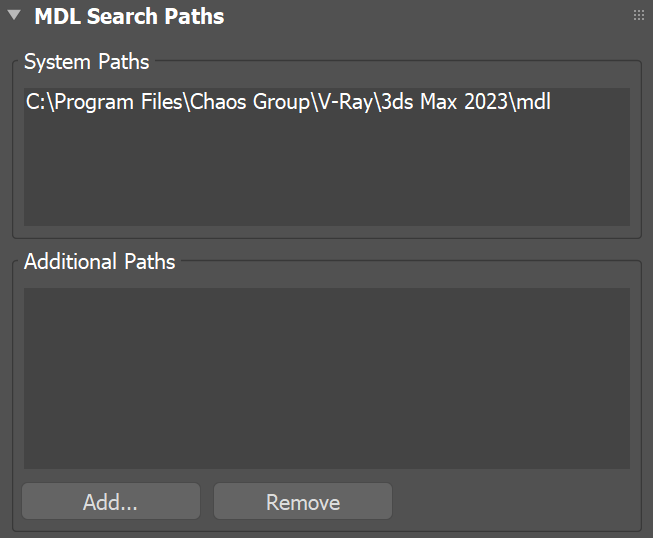
Task: Click the '3ds Max 2023\mdl' path ending
Action: coord(472,102)
